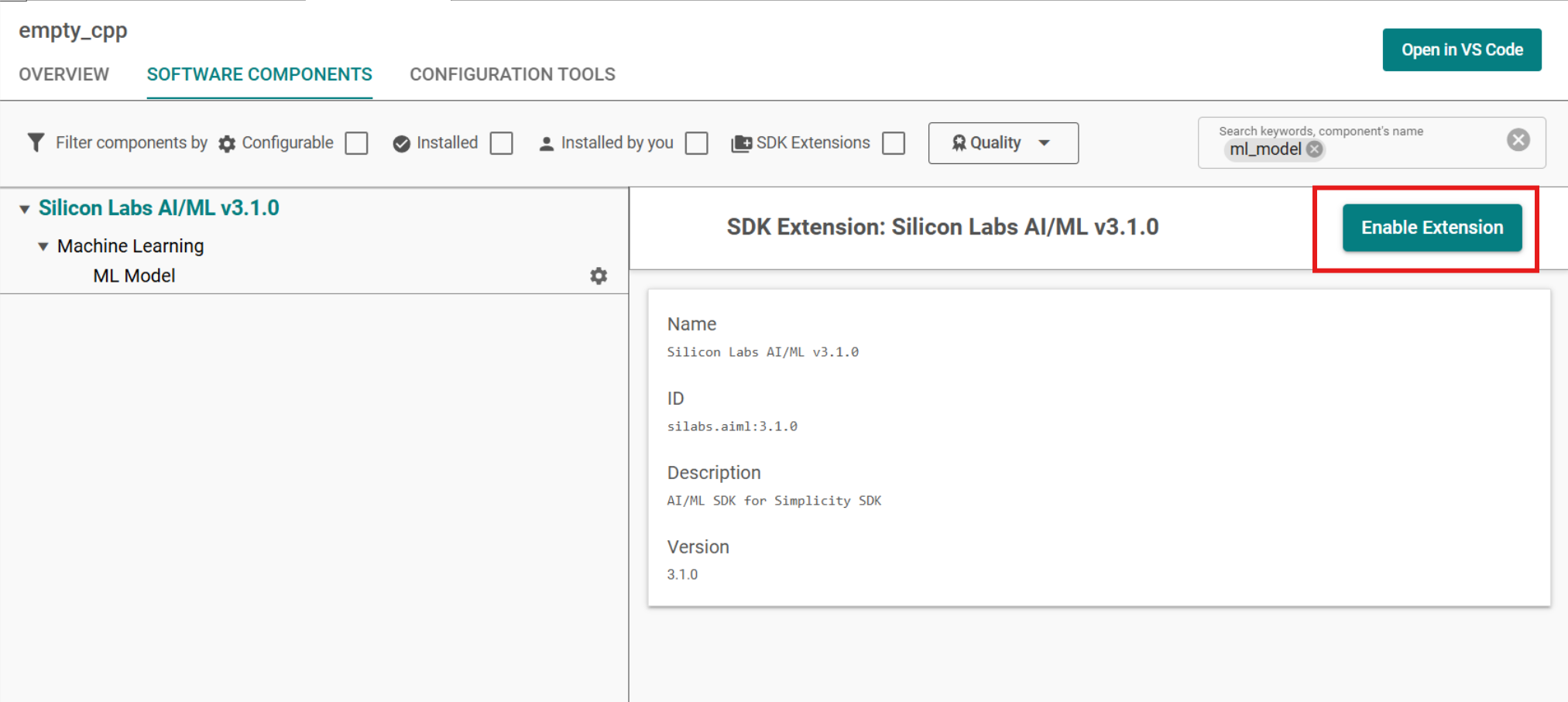
Task: Tick the SDK Extensions checkbox
Action: [x=893, y=143]
